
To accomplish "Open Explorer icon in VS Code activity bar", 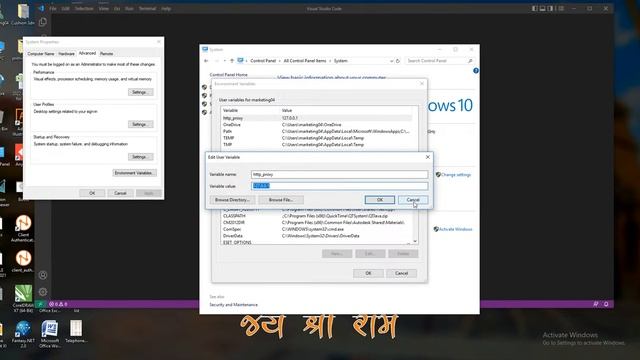I will coord(43,22).
